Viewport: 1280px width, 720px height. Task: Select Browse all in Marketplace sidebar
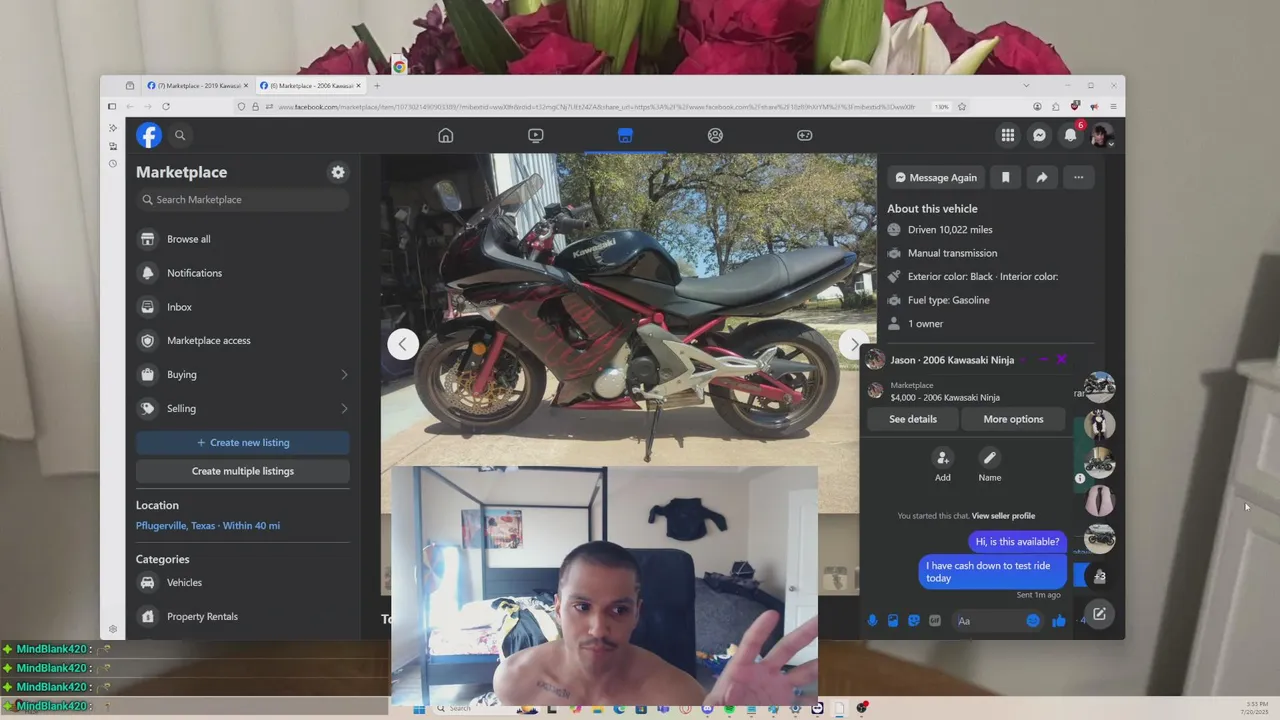(243, 239)
